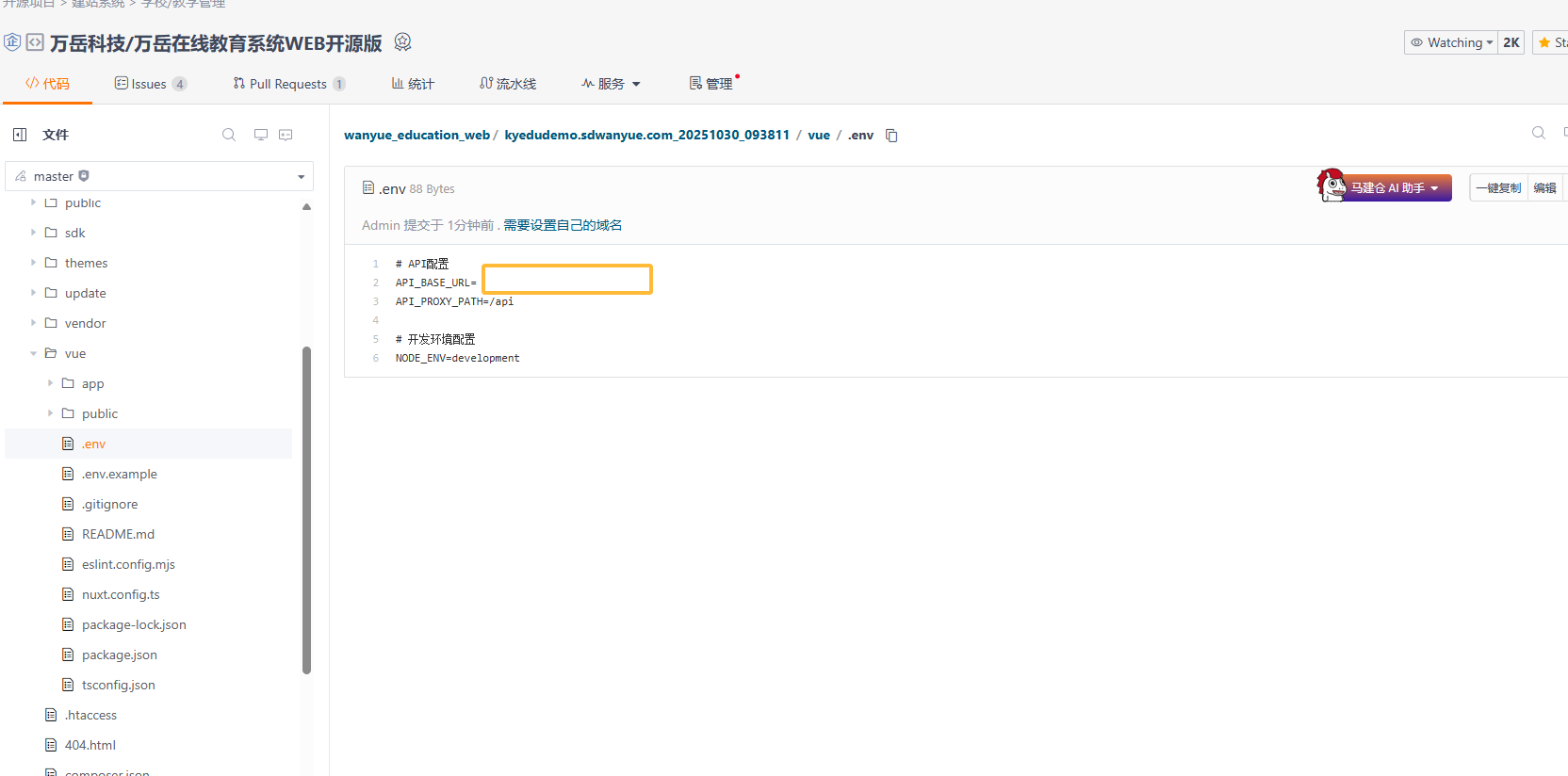This screenshot has height=776, width=1568.
Task: Click the 编辑 button
Action: (1545, 187)
